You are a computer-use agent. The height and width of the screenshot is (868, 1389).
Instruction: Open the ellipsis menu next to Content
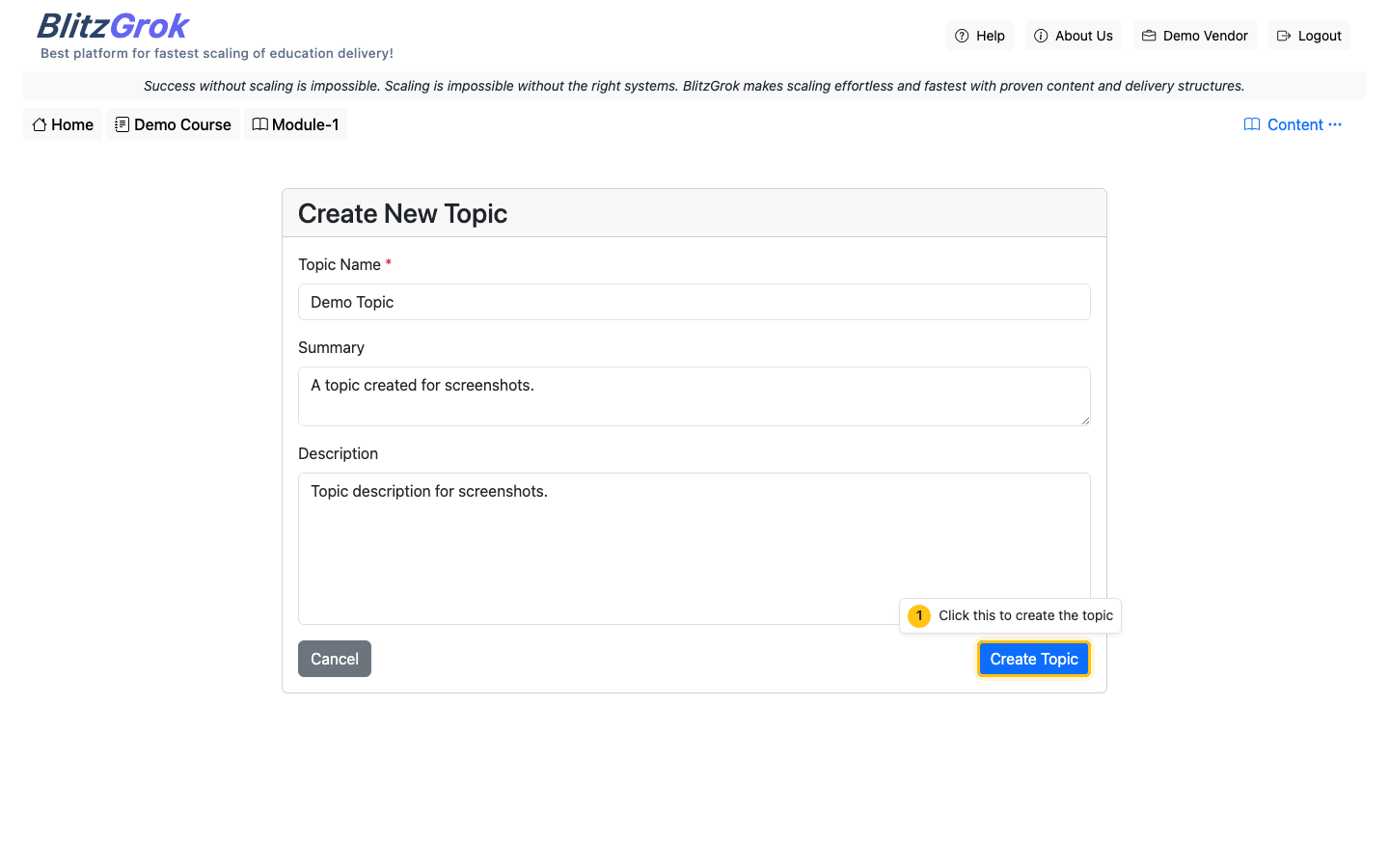[x=1335, y=124]
